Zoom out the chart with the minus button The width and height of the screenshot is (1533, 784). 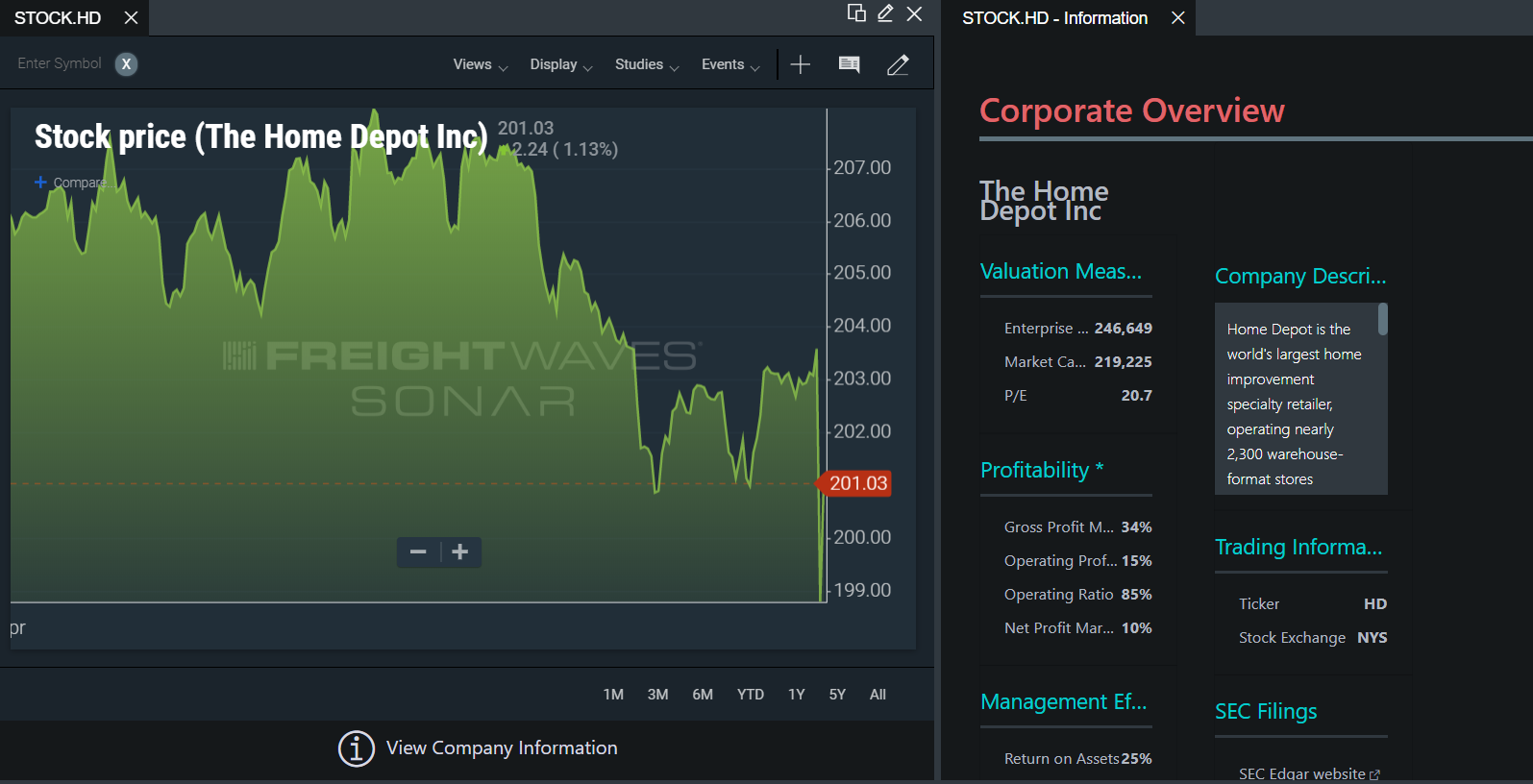[418, 551]
